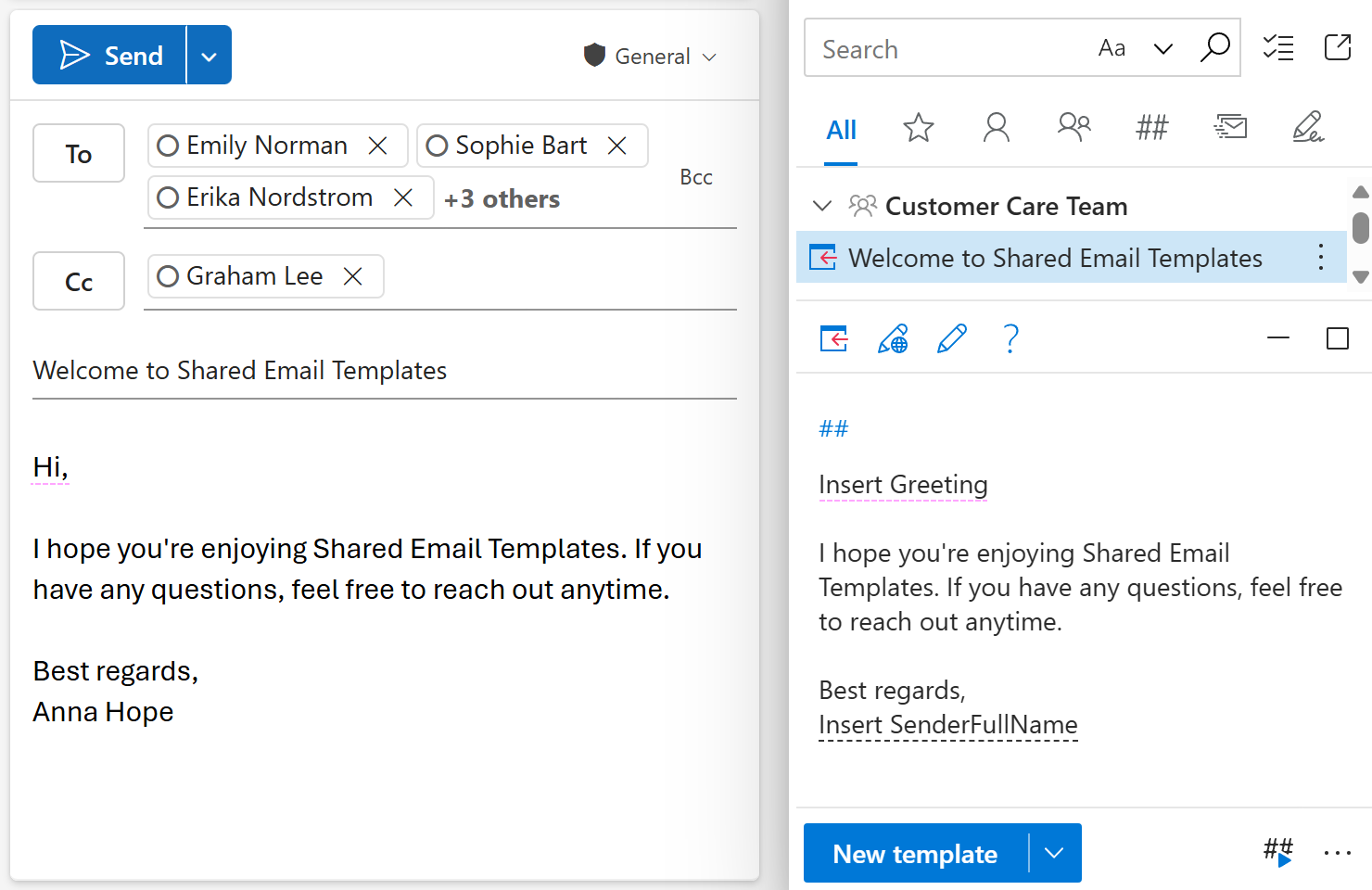Open the Send options dropdown arrow
The image size is (1372, 890).
pyautogui.click(x=210, y=56)
